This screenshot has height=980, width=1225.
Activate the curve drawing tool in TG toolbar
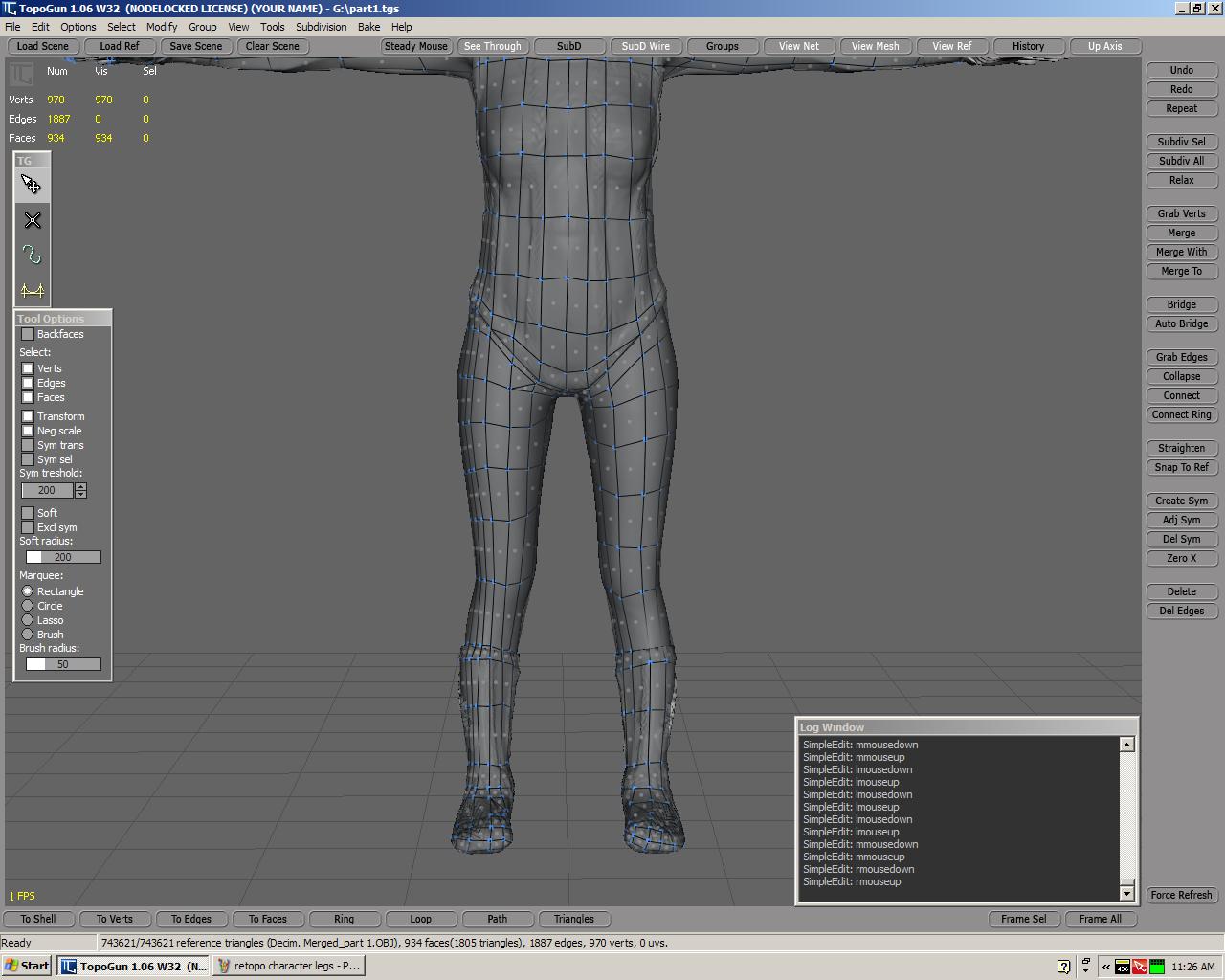pos(32,254)
